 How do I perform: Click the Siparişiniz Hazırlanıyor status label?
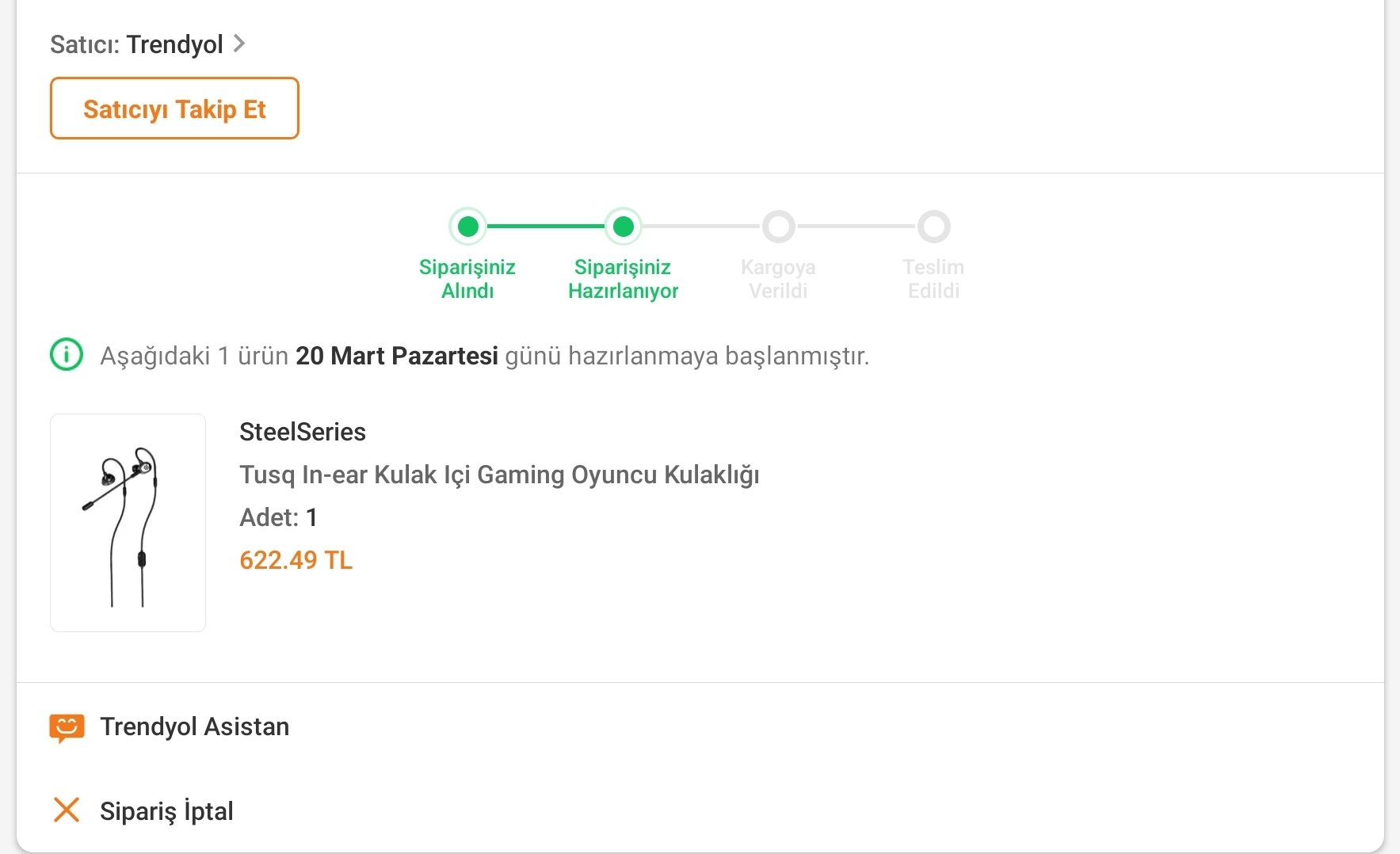tap(623, 279)
